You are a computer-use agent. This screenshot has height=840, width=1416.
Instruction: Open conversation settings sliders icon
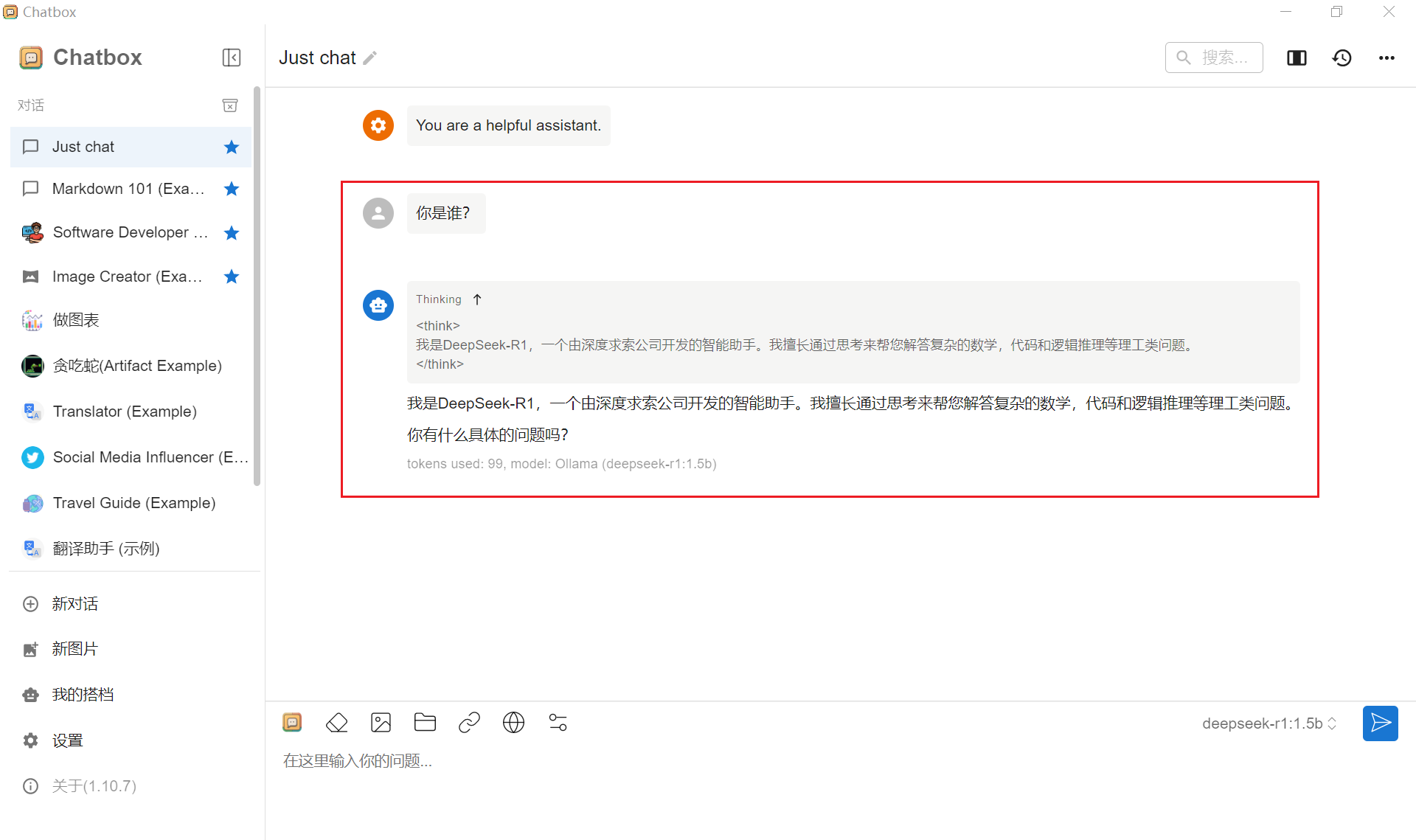pyautogui.click(x=558, y=723)
